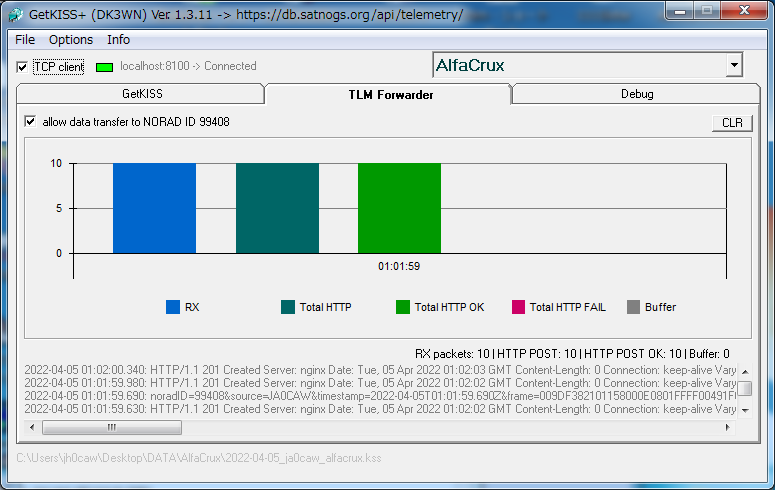Select the noradID=99408 log line
This screenshot has width=775, height=490.
[x=380, y=396]
